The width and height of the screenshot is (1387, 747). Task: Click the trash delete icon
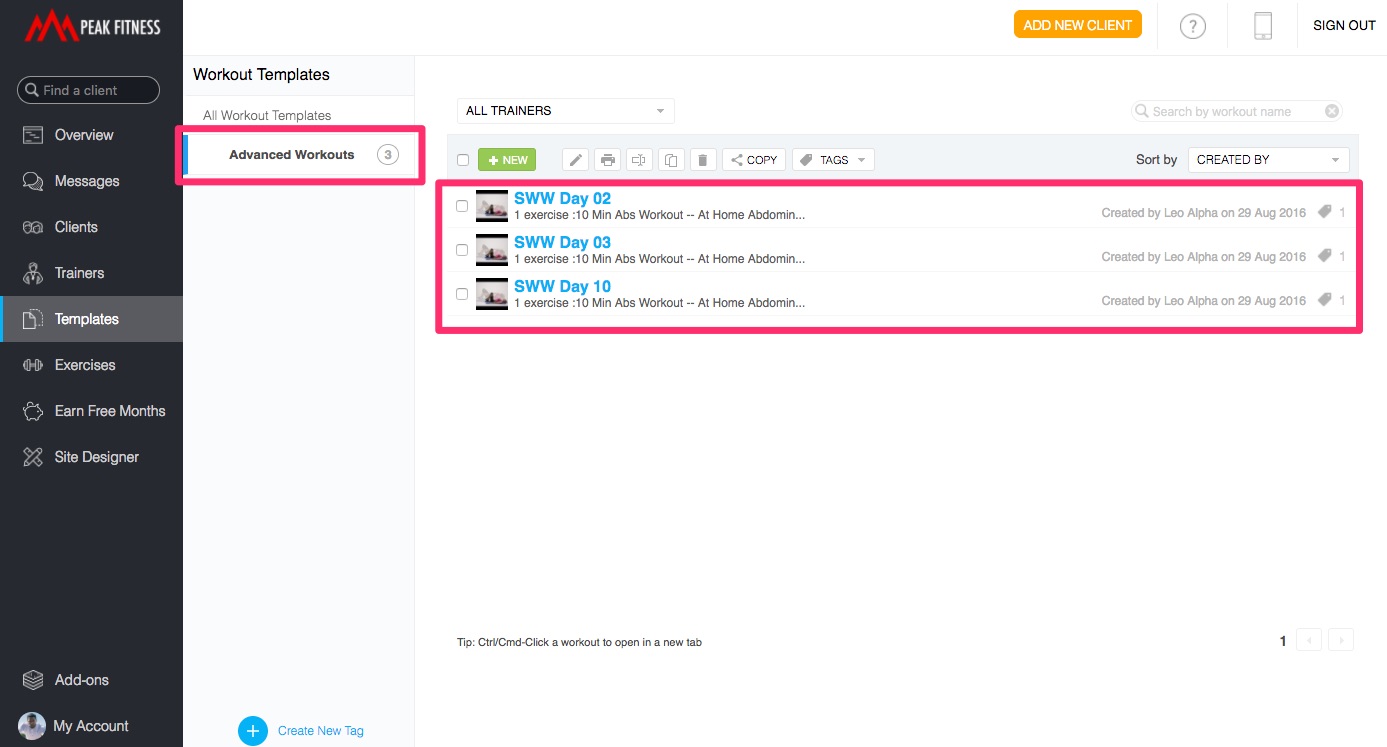[702, 160]
